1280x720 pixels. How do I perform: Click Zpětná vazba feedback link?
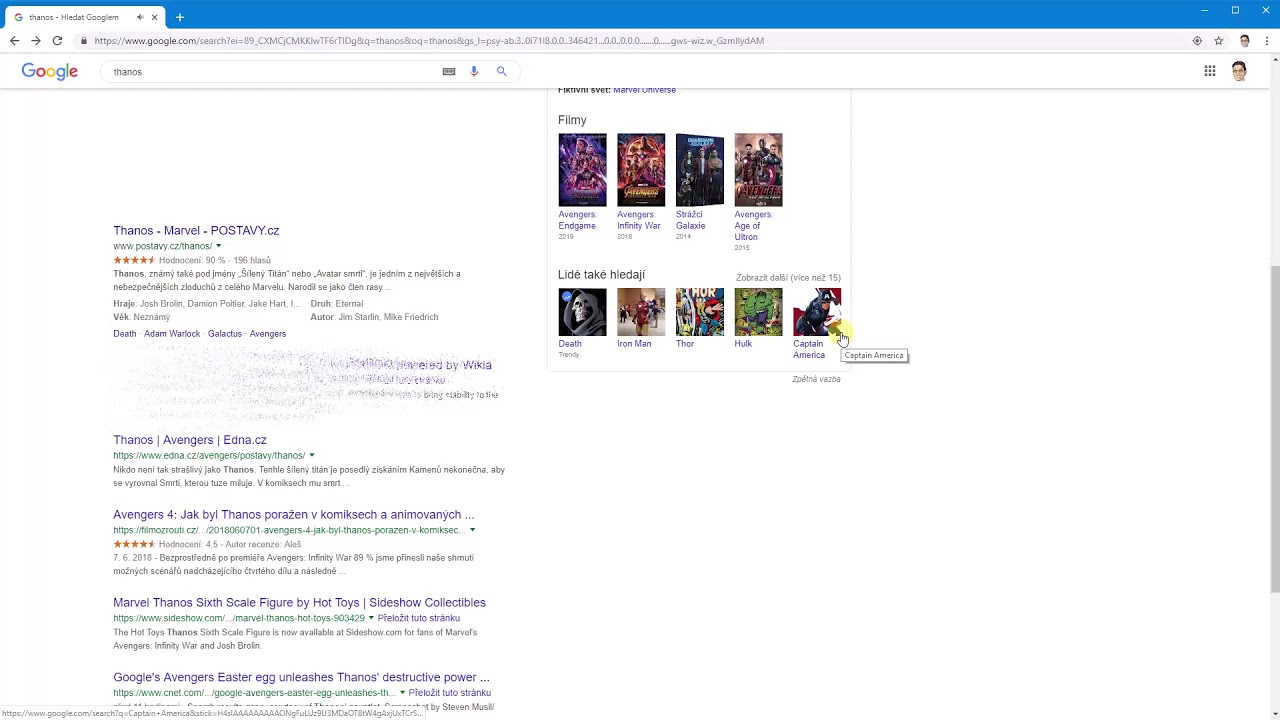[x=816, y=379]
